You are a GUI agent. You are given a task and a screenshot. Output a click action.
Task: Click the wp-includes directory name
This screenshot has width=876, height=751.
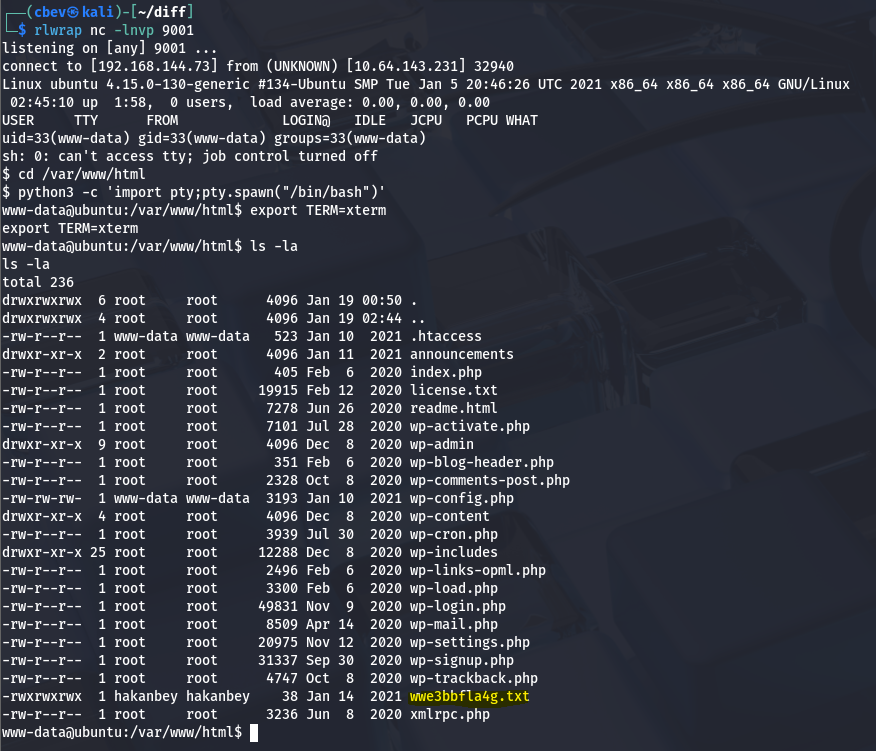pyautogui.click(x=453, y=552)
